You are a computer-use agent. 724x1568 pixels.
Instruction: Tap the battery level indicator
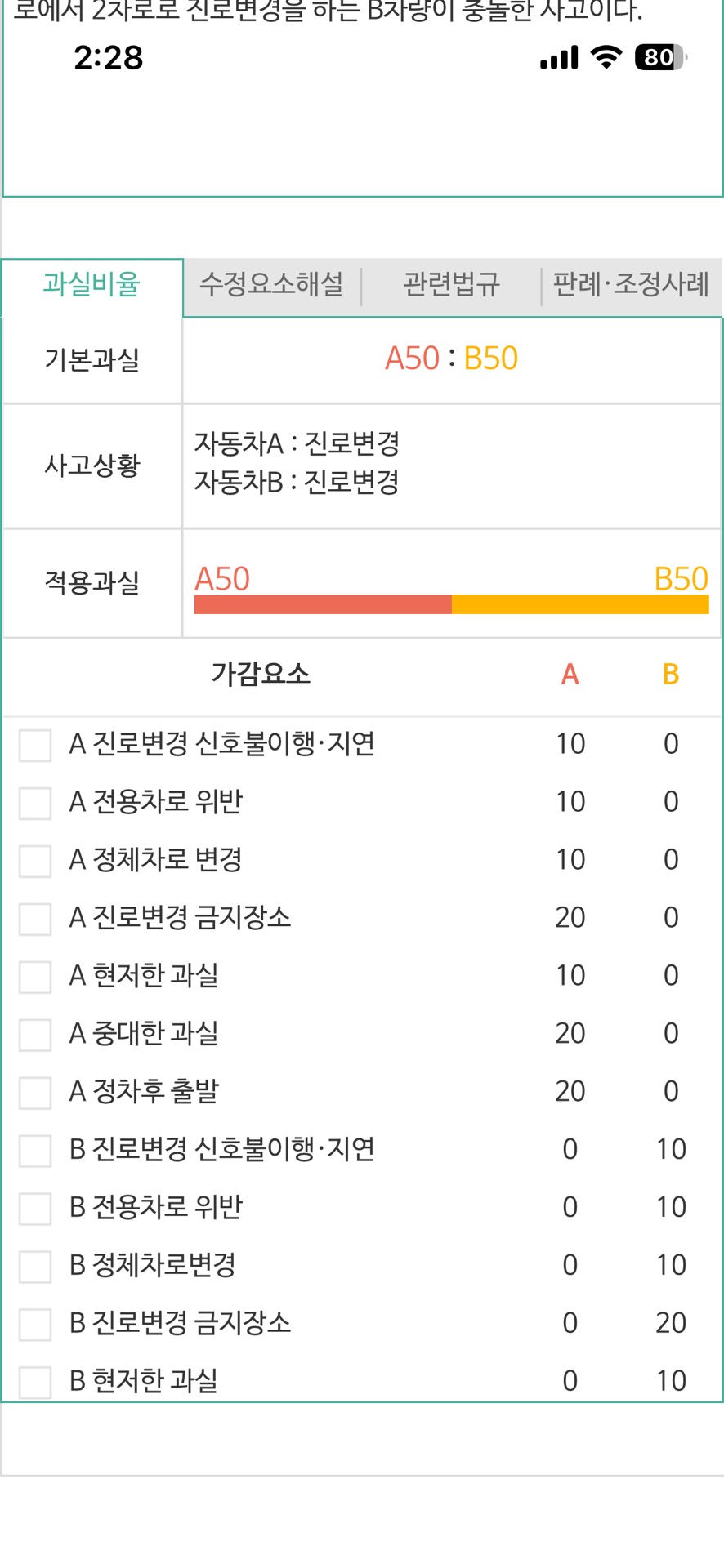[660, 57]
